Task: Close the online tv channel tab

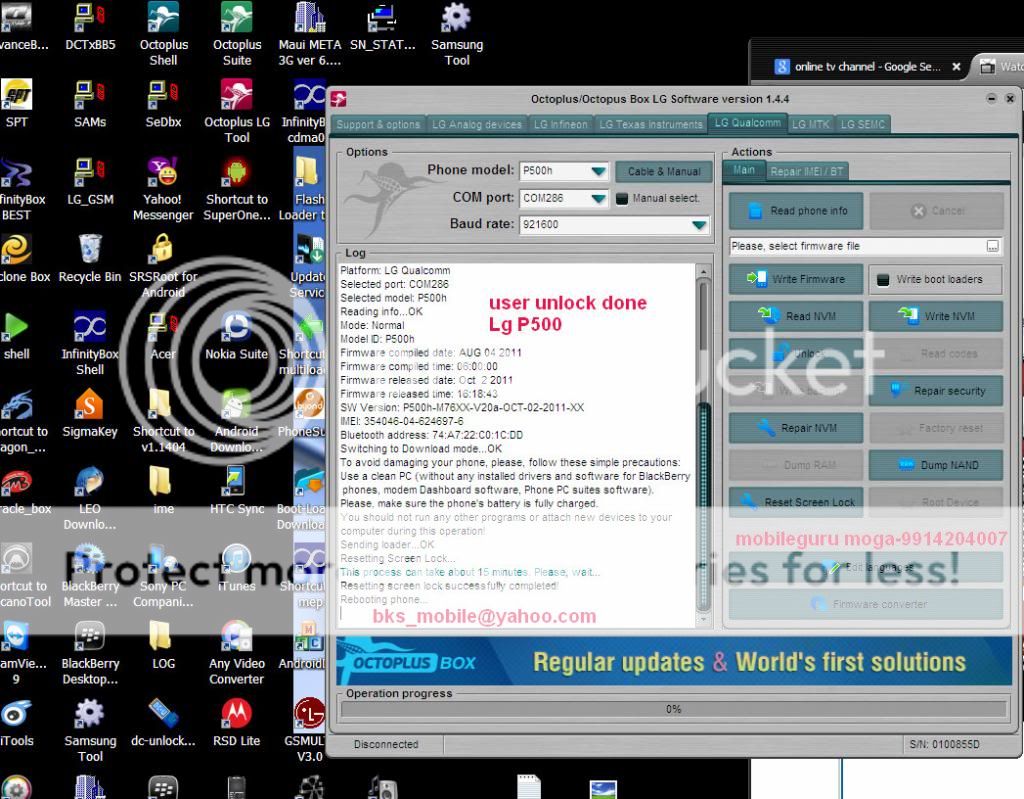Action: coord(956,67)
